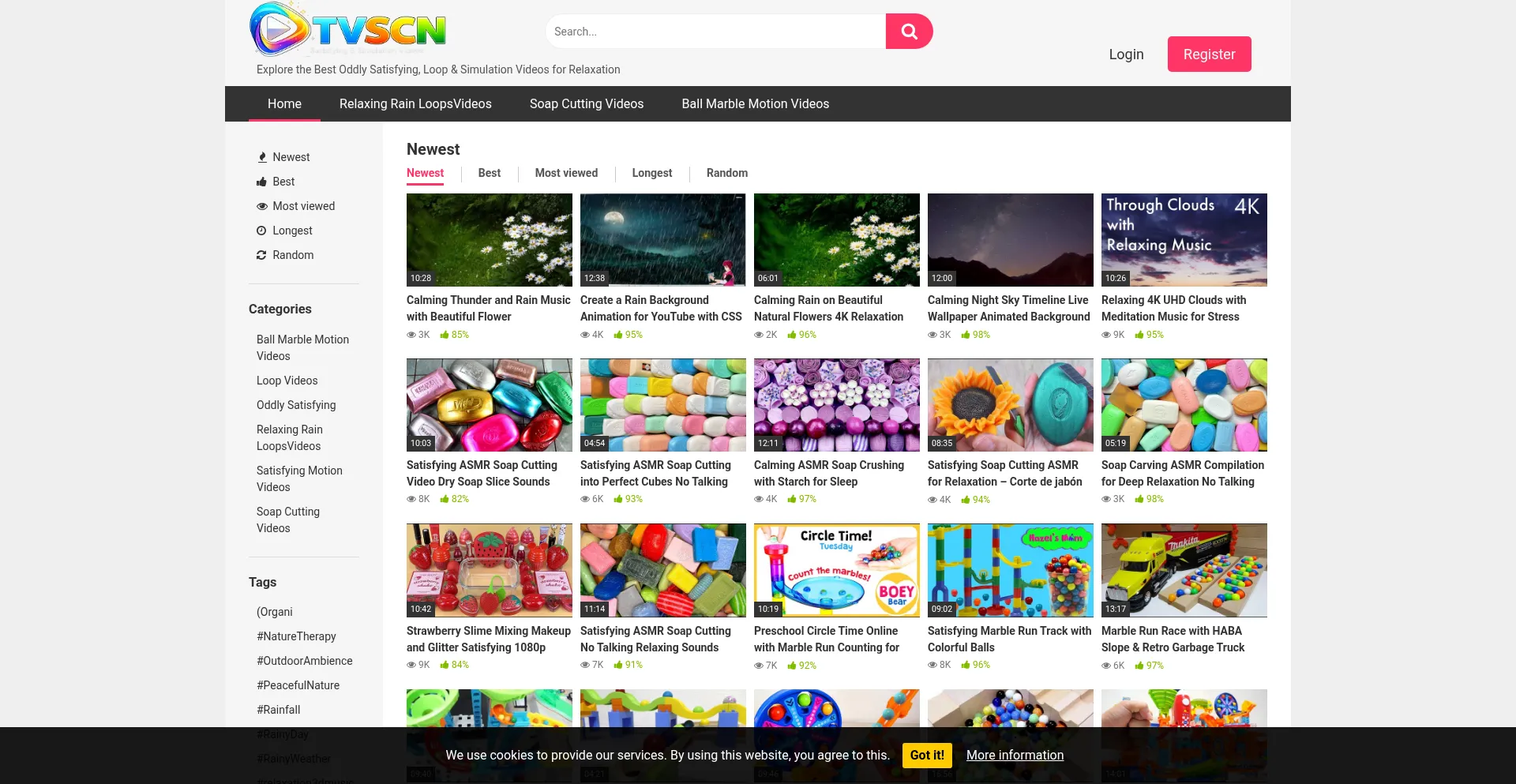Open Create a Rain Background thumbnail
This screenshot has height=784, width=1516.
pyautogui.click(x=663, y=240)
